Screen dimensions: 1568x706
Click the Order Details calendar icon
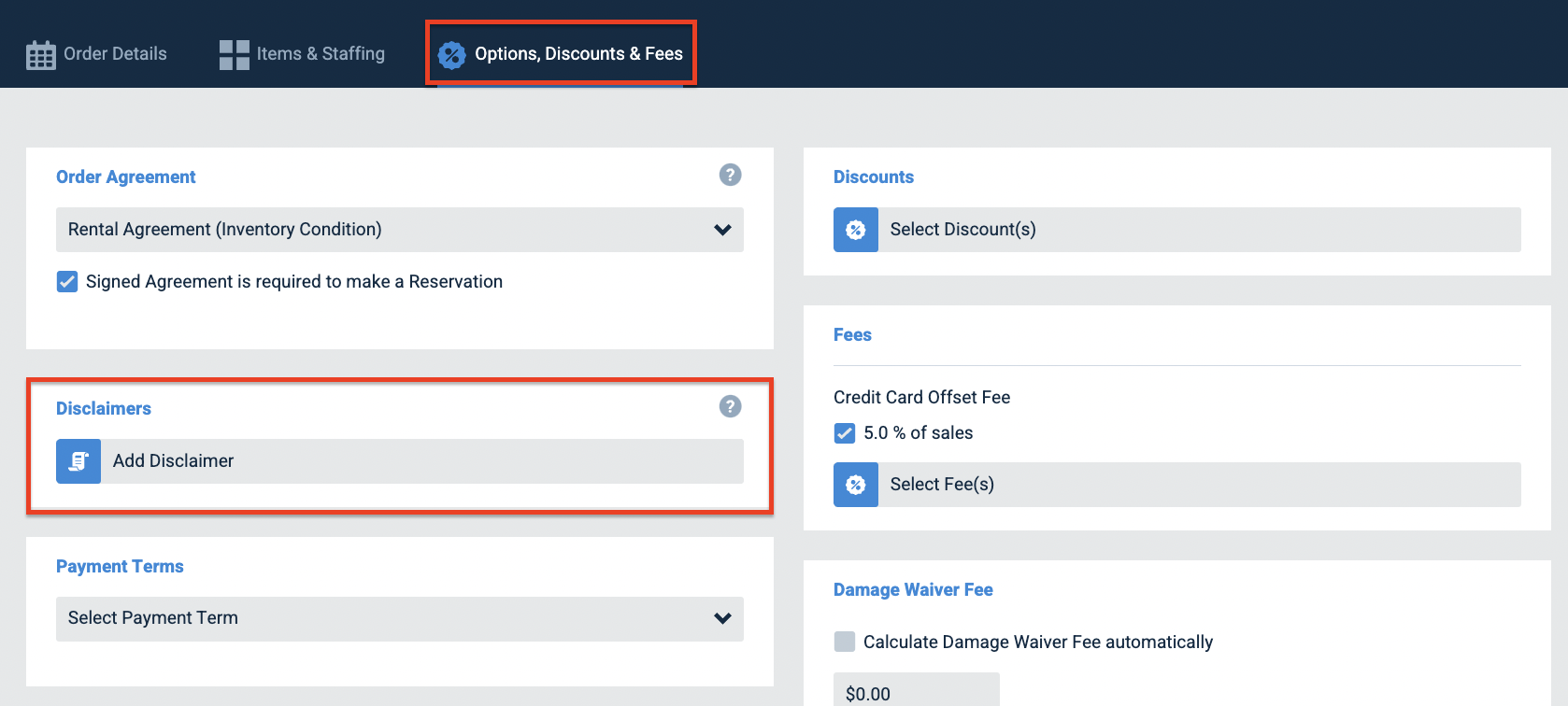tap(40, 55)
